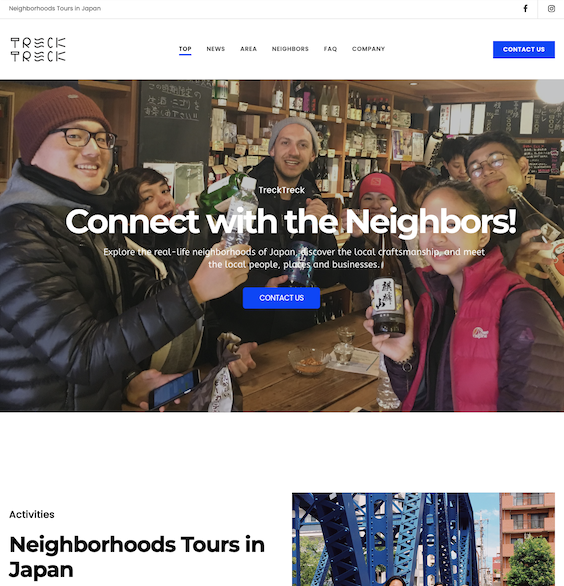Open the FAQ page
Image resolution: width=564 pixels, height=586 pixels.
tap(330, 49)
